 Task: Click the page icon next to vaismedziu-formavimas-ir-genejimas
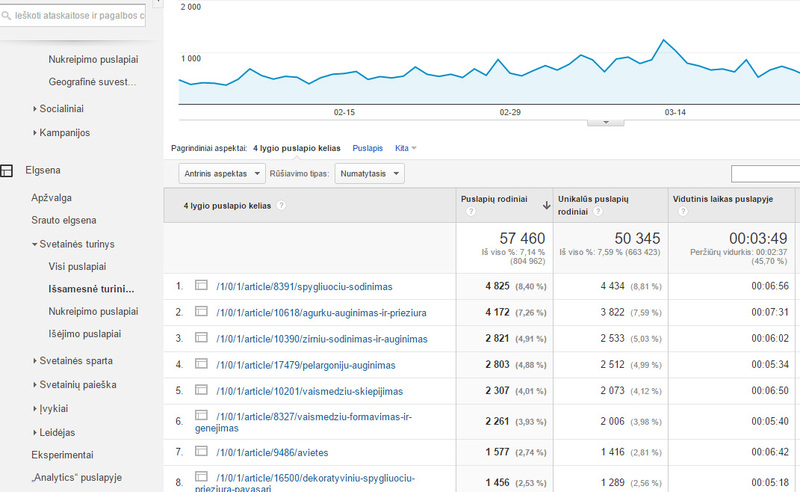point(201,415)
